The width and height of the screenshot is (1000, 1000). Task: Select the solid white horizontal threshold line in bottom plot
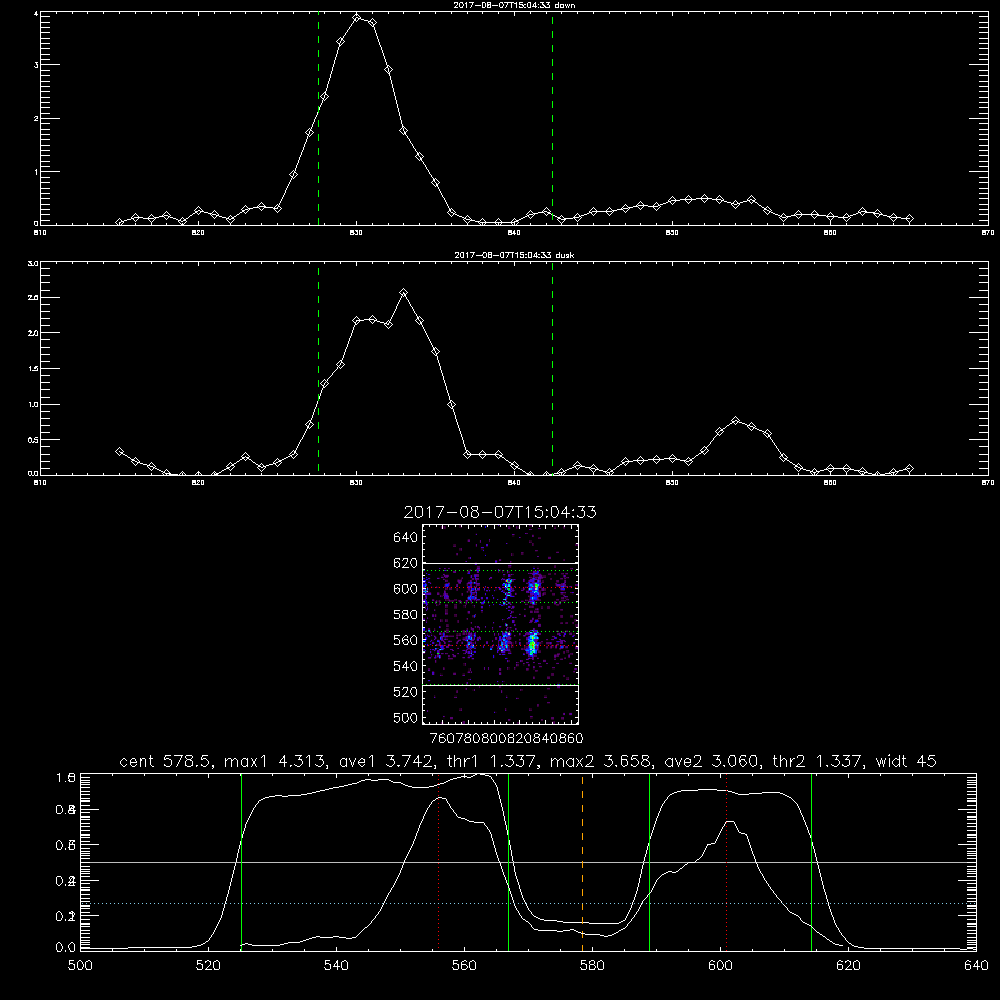(528, 862)
